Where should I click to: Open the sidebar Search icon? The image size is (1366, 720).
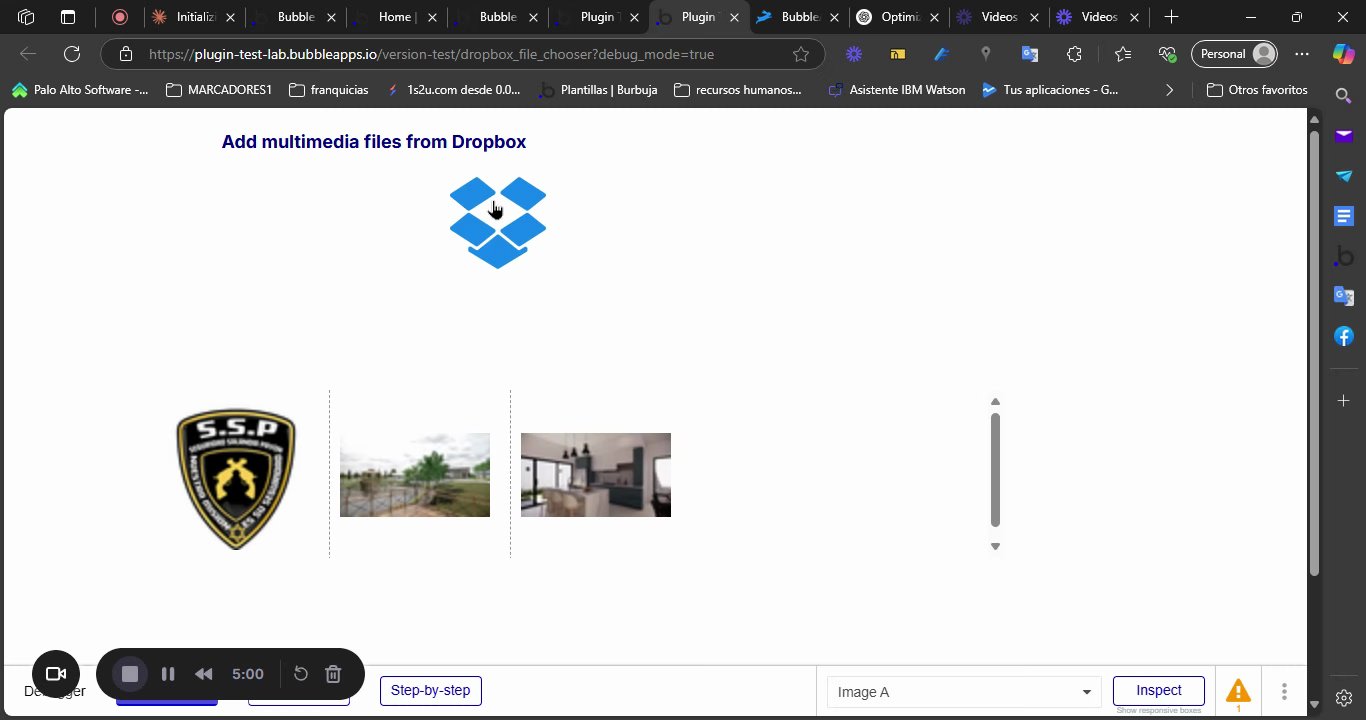tap(1344, 96)
